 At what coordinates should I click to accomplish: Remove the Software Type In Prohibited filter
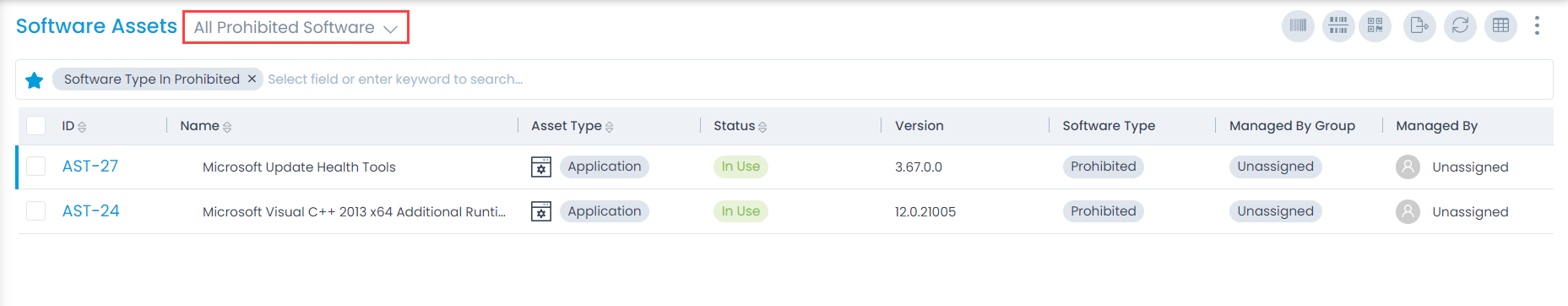point(252,79)
